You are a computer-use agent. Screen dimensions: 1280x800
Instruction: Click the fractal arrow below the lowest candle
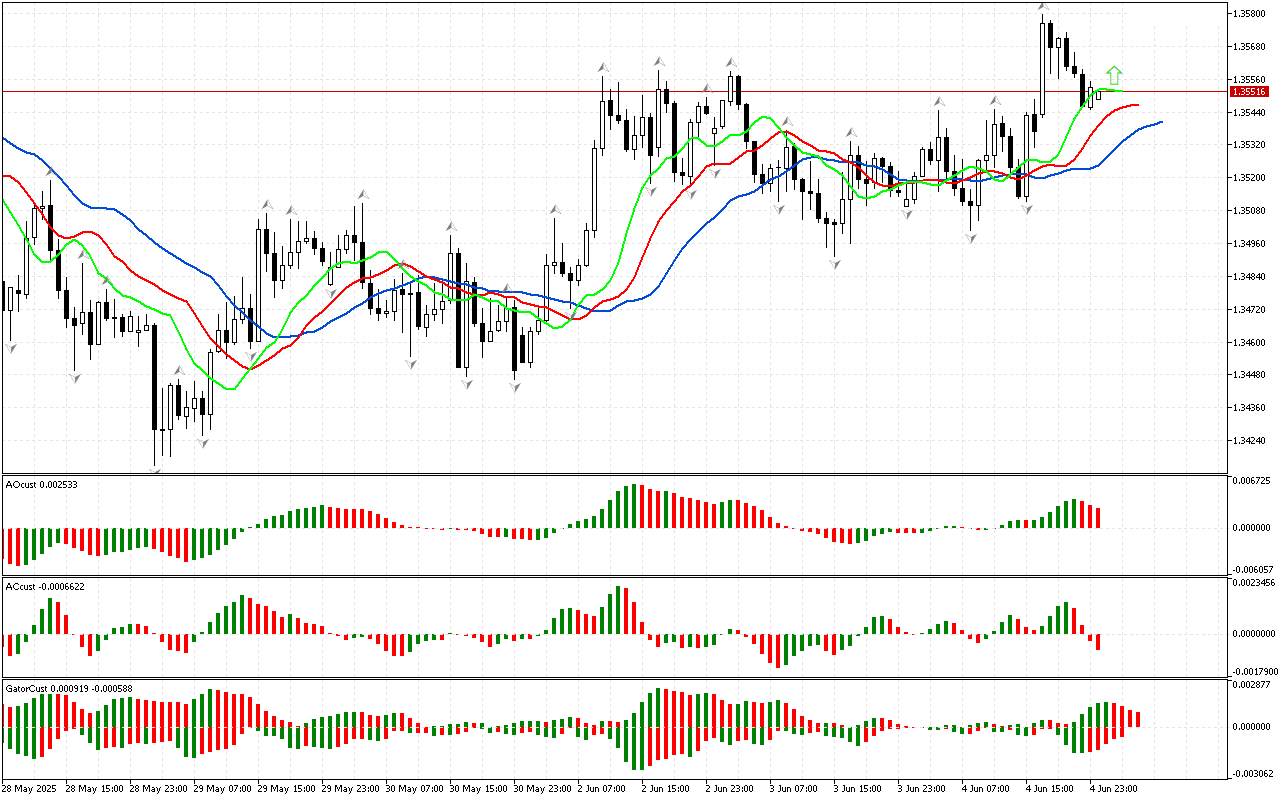click(155, 467)
